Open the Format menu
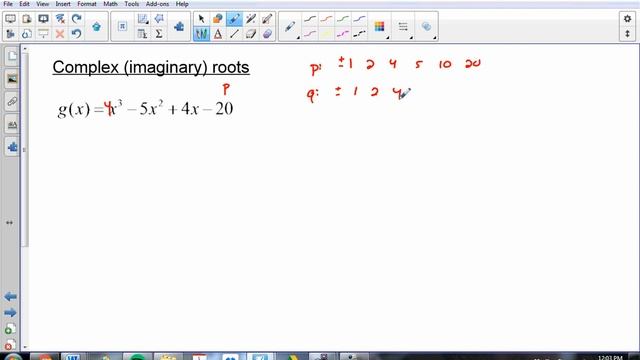The width and height of the screenshot is (640, 360). 87,4
